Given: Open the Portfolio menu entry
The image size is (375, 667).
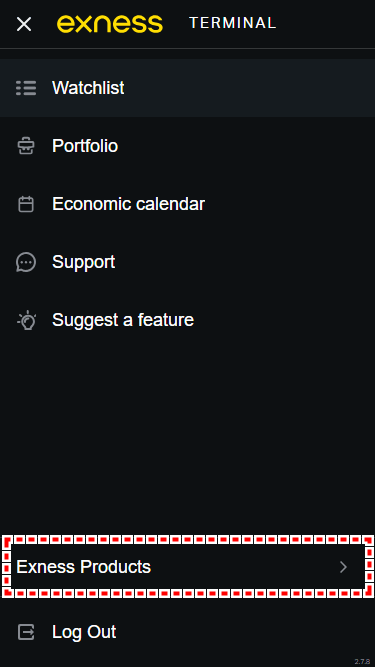Looking at the screenshot, I should point(85,146).
